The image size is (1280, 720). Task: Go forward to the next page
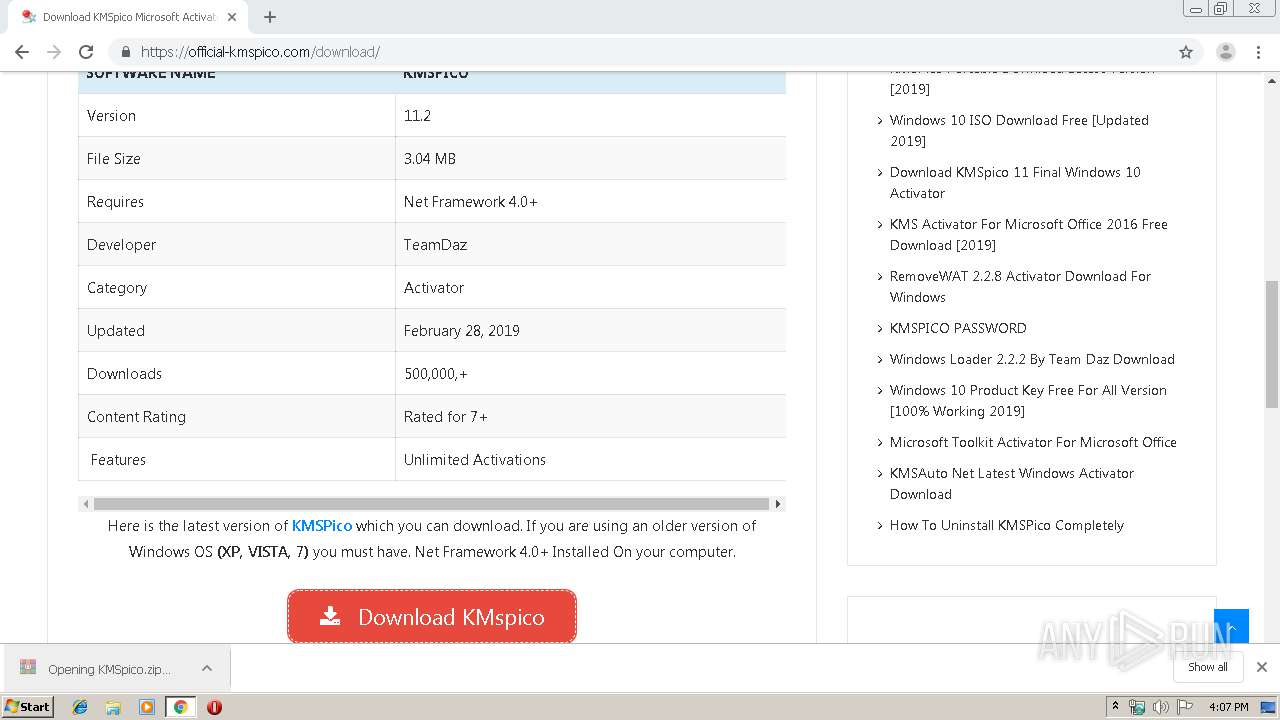[x=54, y=52]
